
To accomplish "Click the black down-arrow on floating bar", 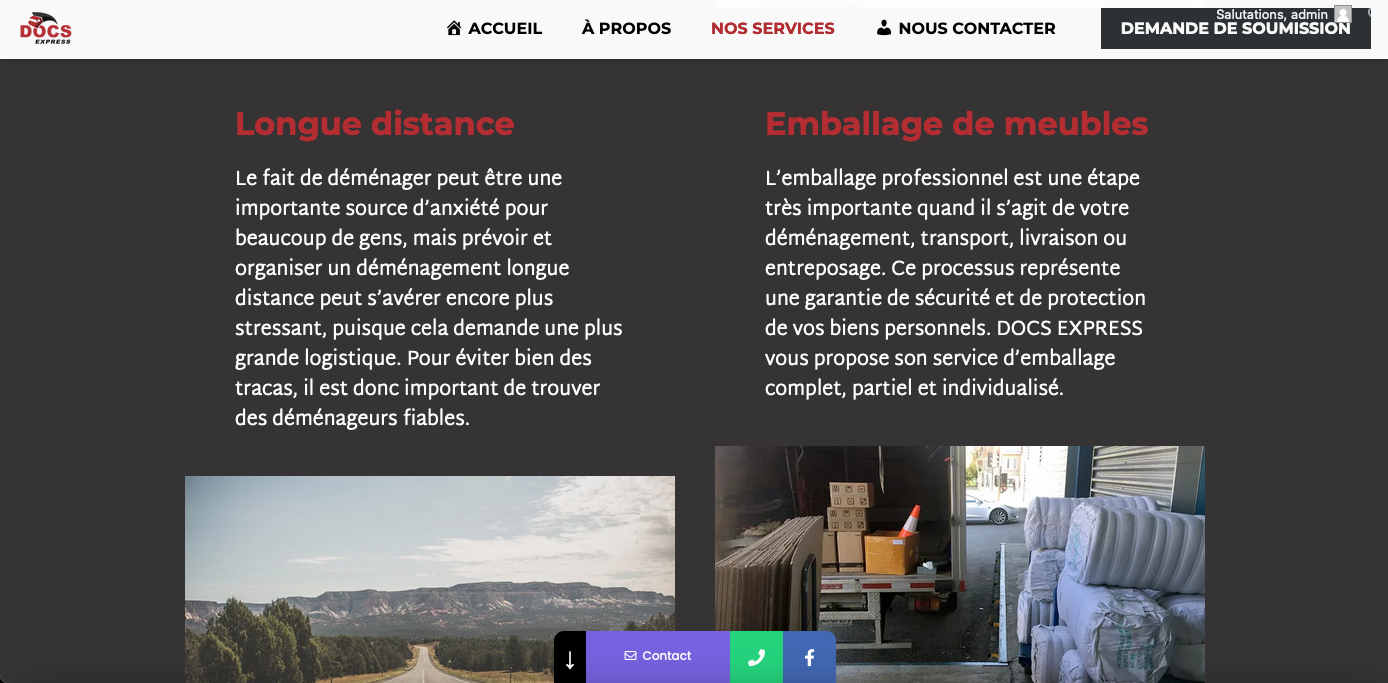I will [570, 657].
